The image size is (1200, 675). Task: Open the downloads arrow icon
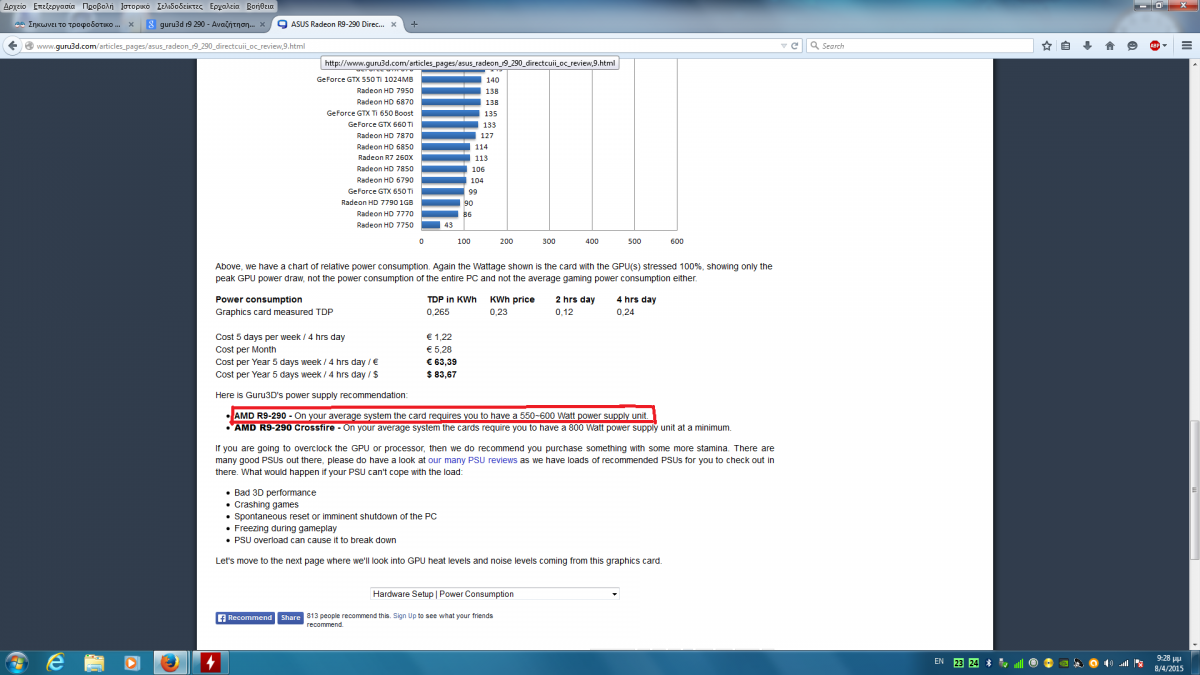point(1088,45)
